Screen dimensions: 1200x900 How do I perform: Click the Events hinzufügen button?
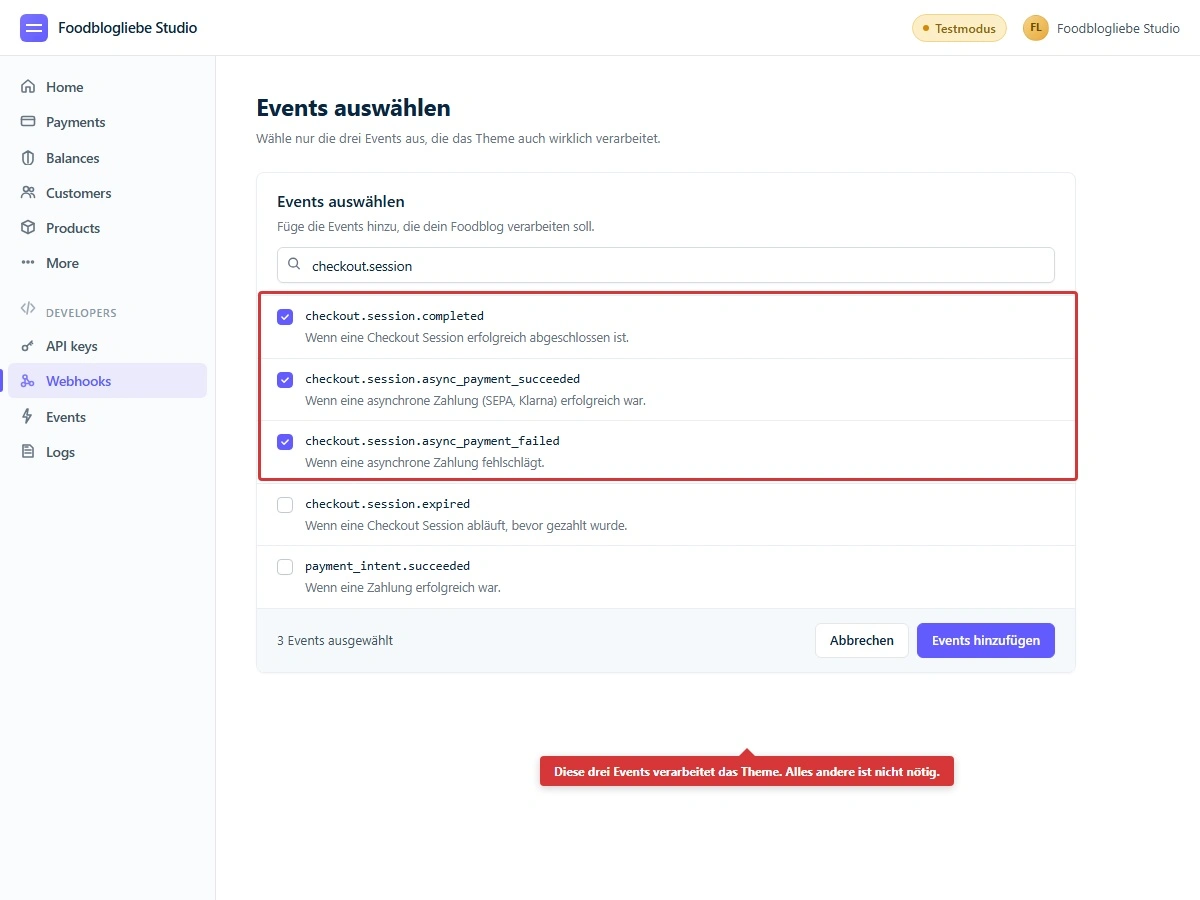point(985,640)
